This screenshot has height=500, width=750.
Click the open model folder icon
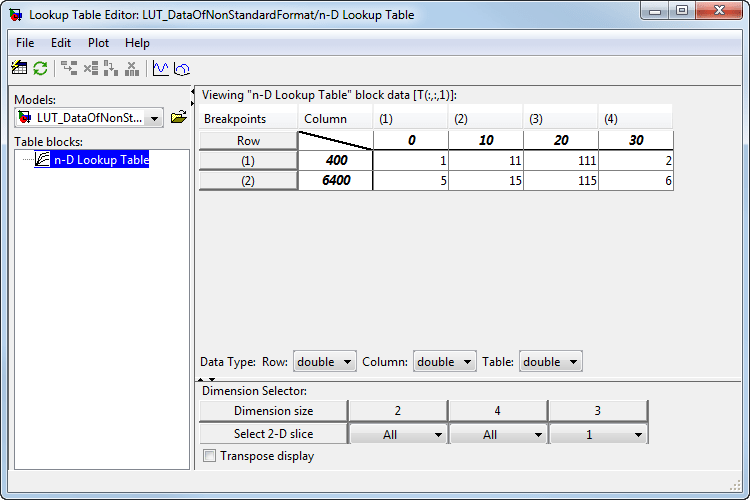pyautogui.click(x=178, y=117)
